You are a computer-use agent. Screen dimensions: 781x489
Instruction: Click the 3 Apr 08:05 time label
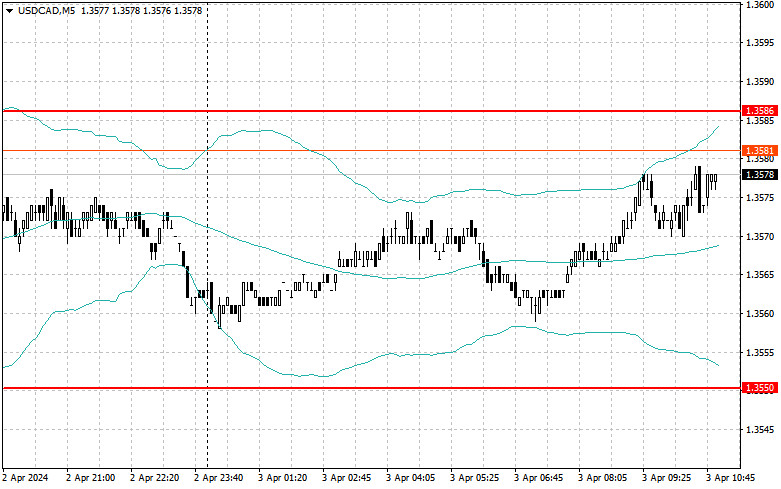tap(603, 478)
